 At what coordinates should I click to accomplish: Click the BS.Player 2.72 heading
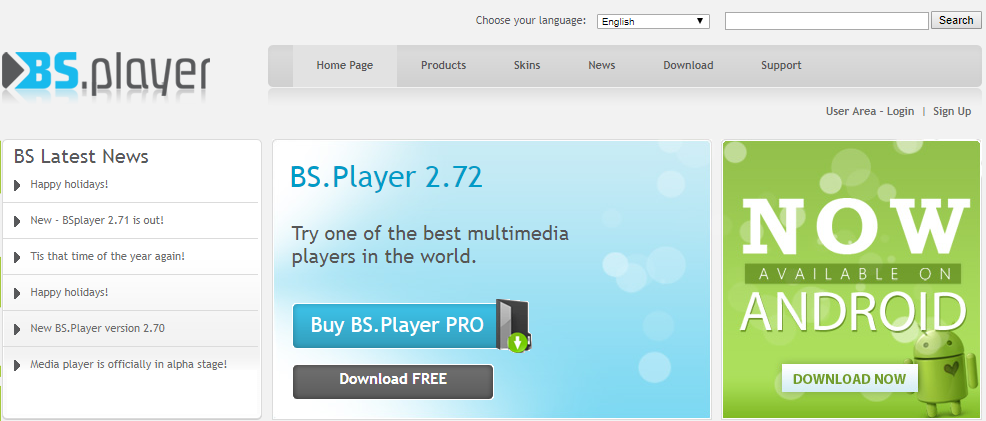386,177
